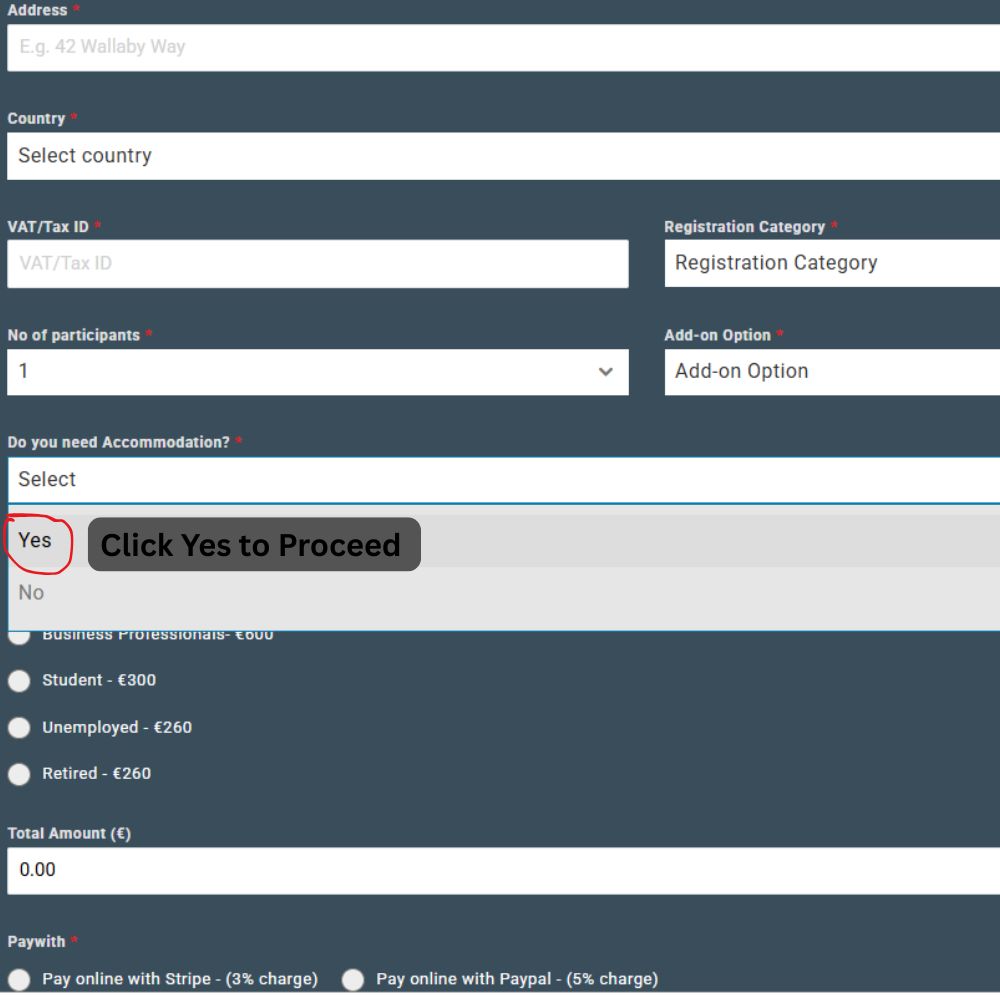The height and width of the screenshot is (1000, 1000).
Task: Select the Business Professionals radio option
Action: pyautogui.click(x=19, y=637)
